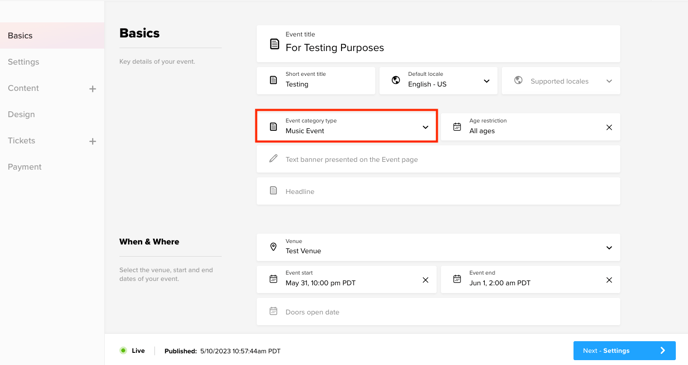688x365 pixels.
Task: Click the location pin icon beside Venue
Action: (x=273, y=247)
